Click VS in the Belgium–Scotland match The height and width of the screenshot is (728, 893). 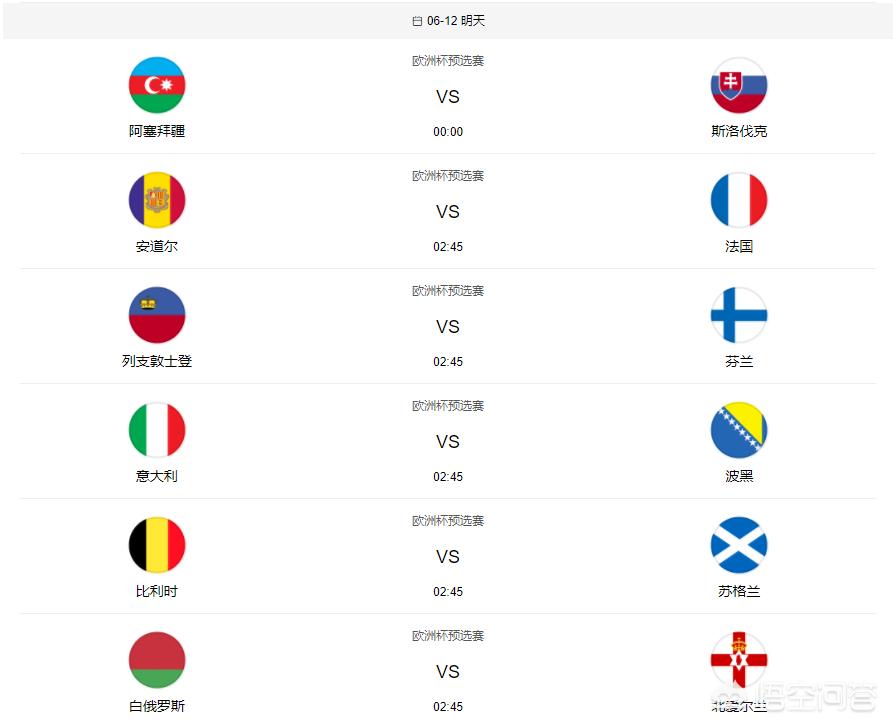click(448, 557)
